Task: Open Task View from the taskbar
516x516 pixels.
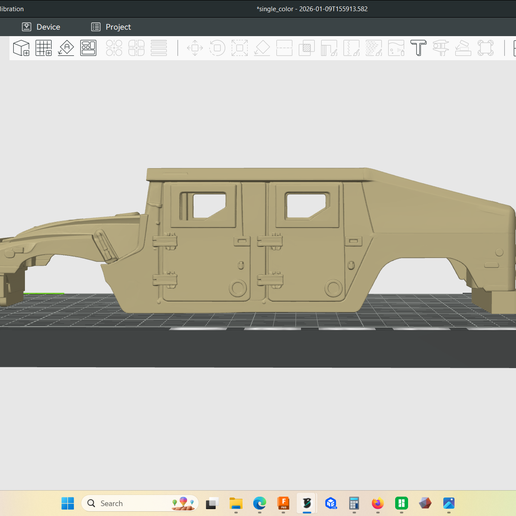Action: point(212,503)
